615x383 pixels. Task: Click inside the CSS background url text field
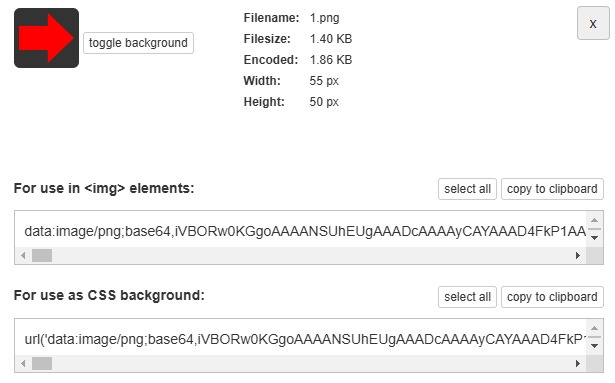pyautogui.click(x=301, y=339)
